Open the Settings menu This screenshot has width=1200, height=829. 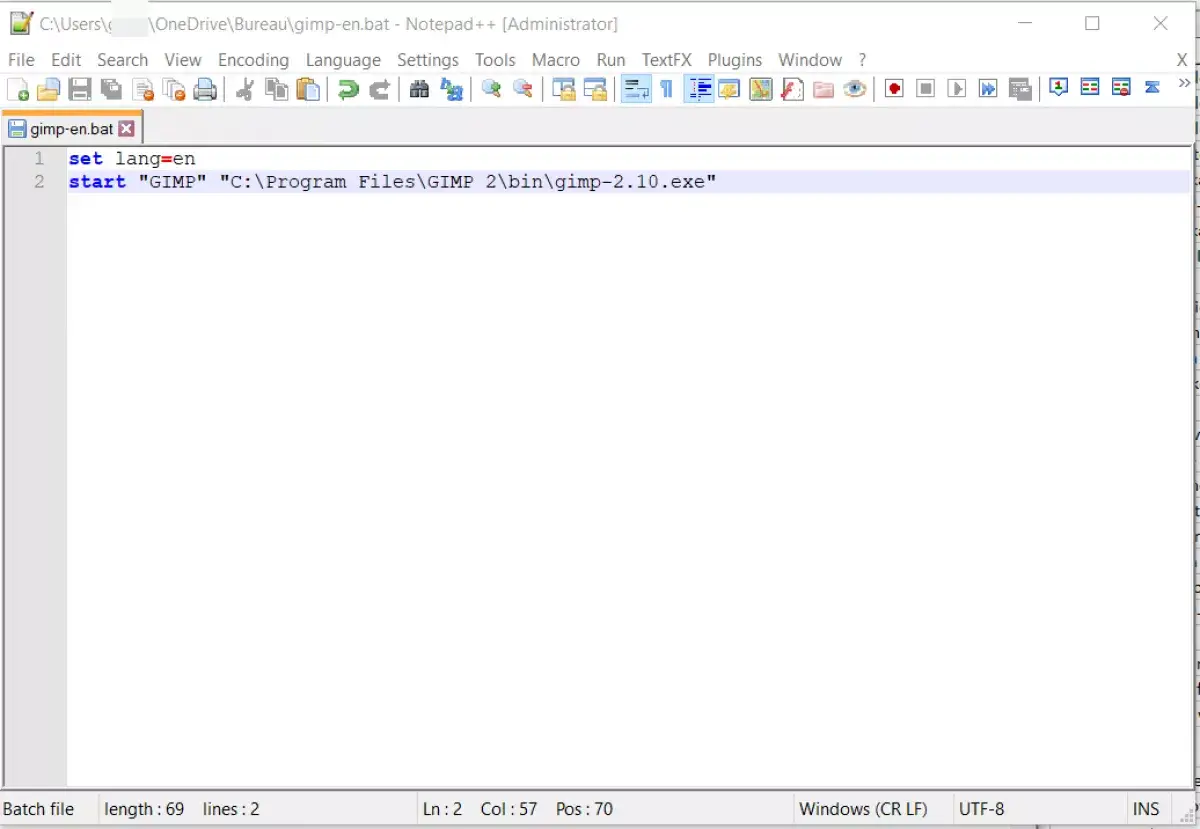(428, 60)
